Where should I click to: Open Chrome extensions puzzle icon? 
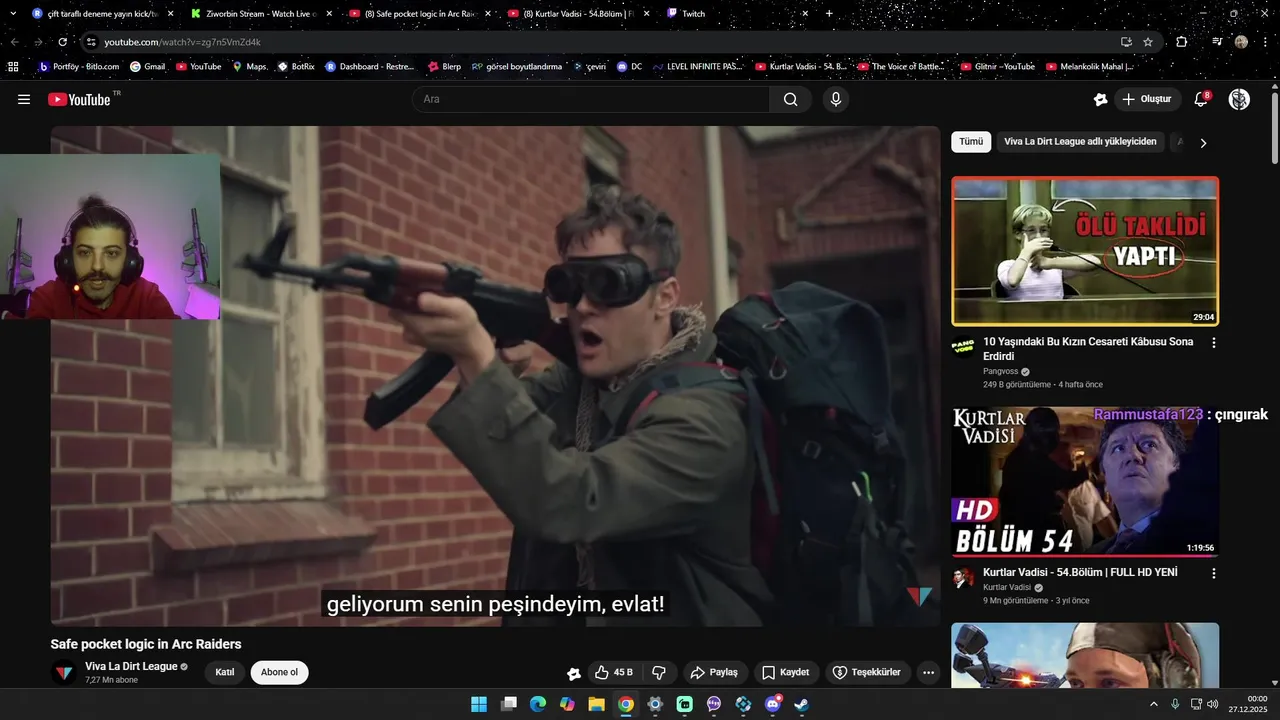pos(1181,42)
